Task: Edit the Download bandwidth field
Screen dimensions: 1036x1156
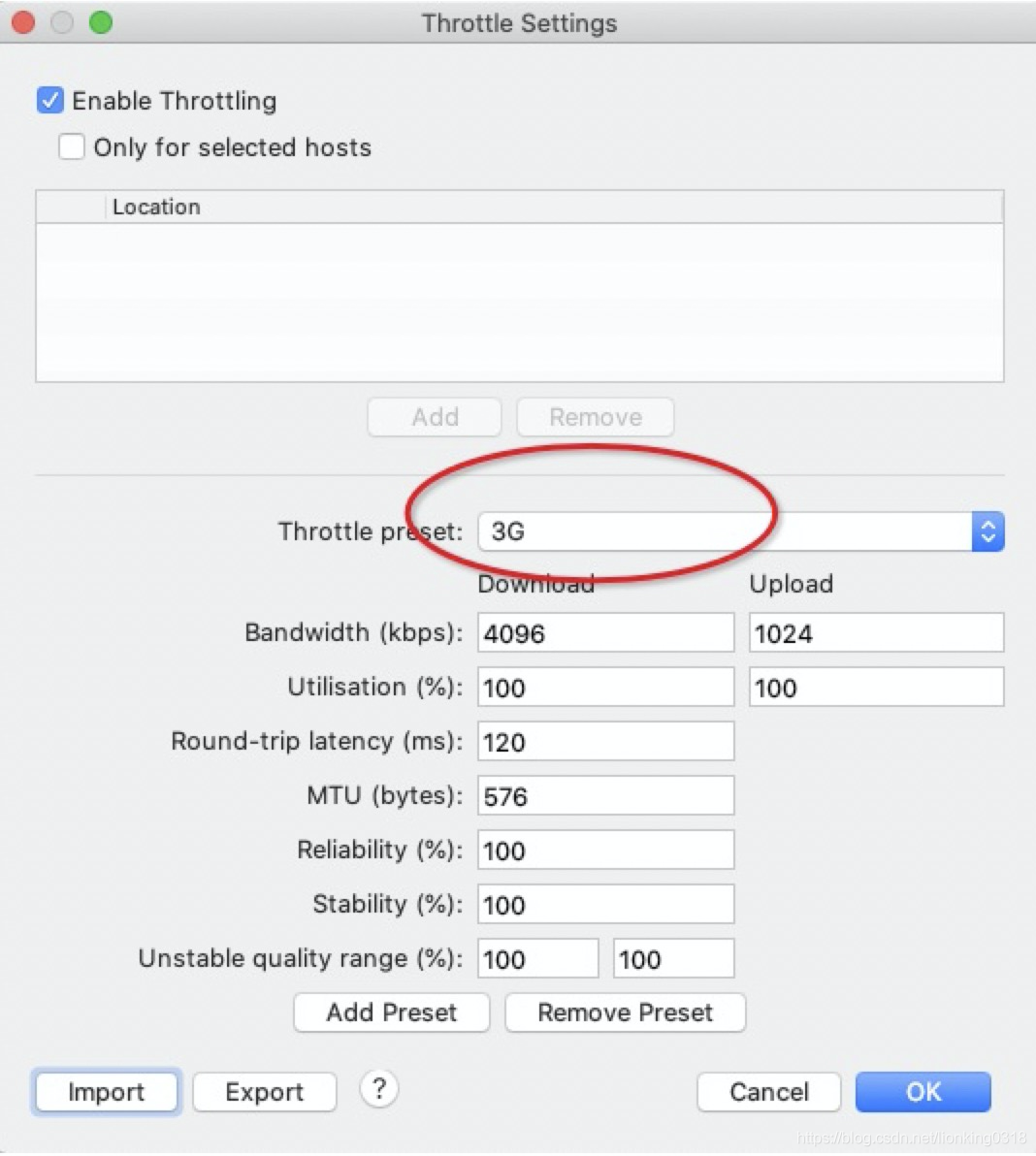Action: tap(605, 633)
